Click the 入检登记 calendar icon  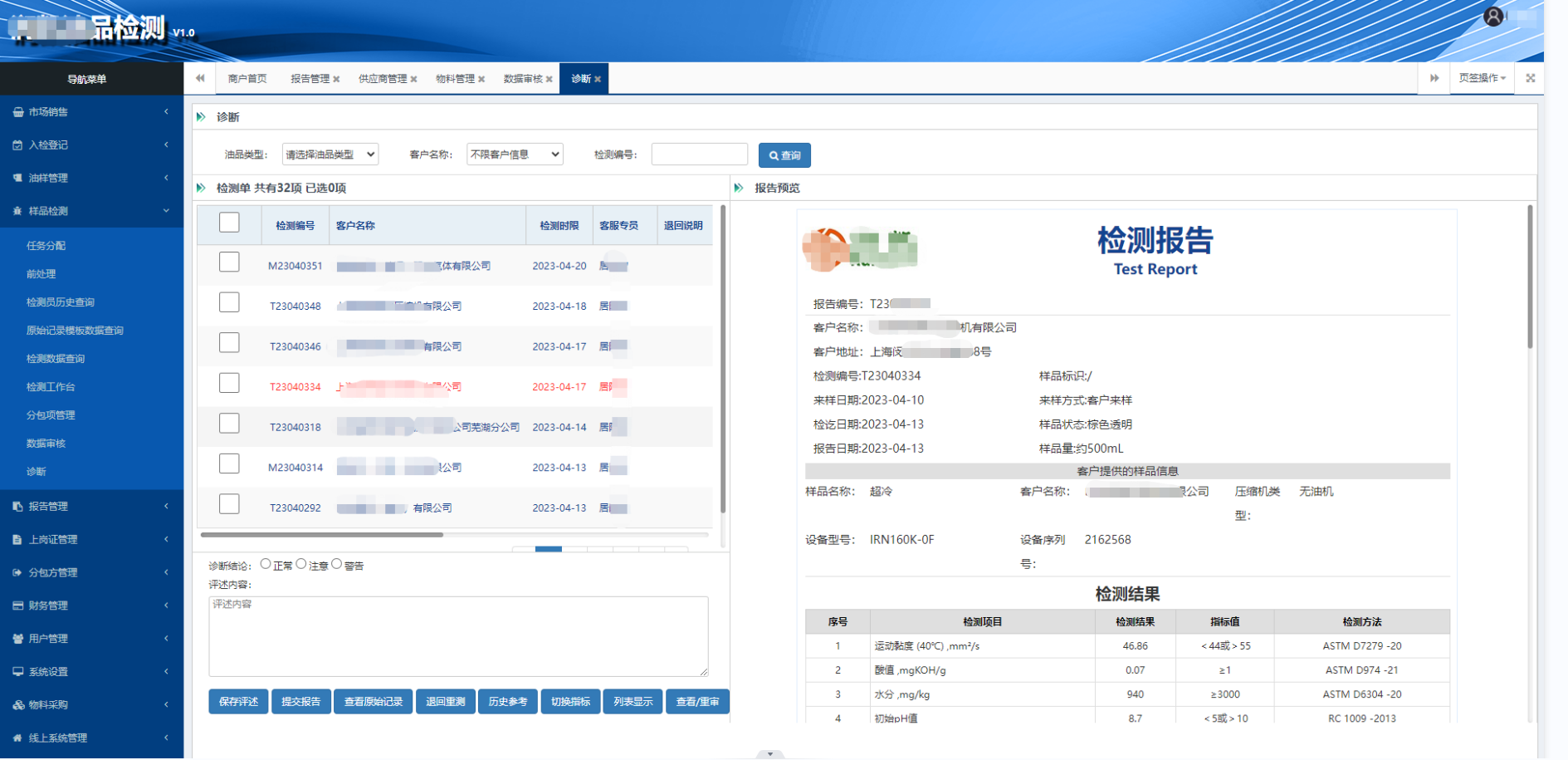click(x=17, y=145)
